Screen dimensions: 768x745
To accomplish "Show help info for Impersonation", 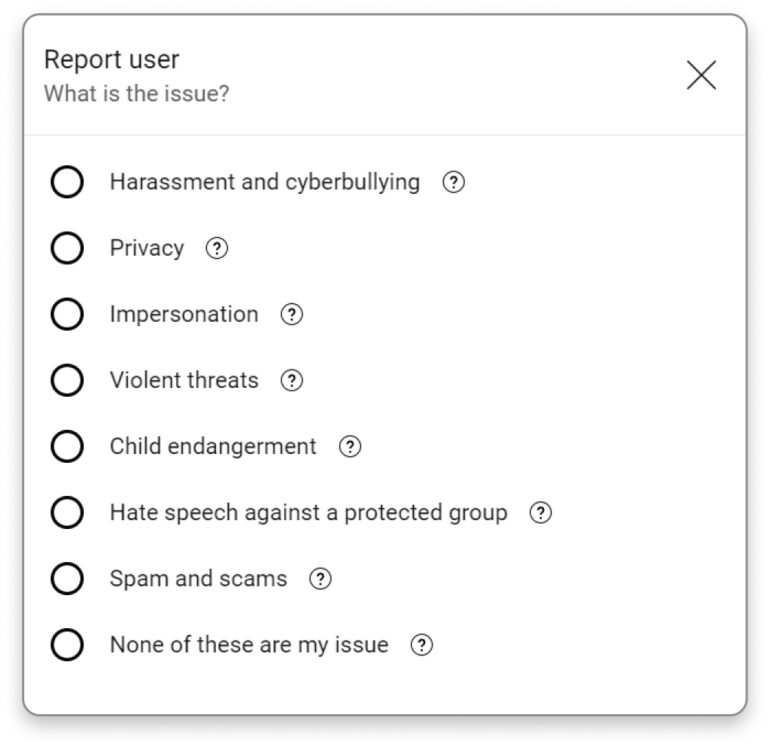I will pos(291,314).
